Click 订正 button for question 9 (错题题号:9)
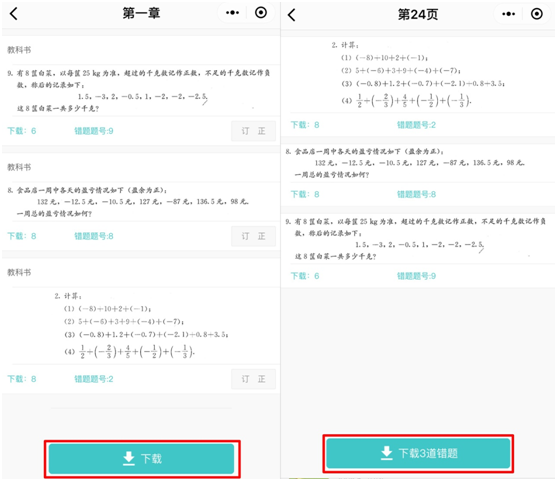 click(x=253, y=131)
